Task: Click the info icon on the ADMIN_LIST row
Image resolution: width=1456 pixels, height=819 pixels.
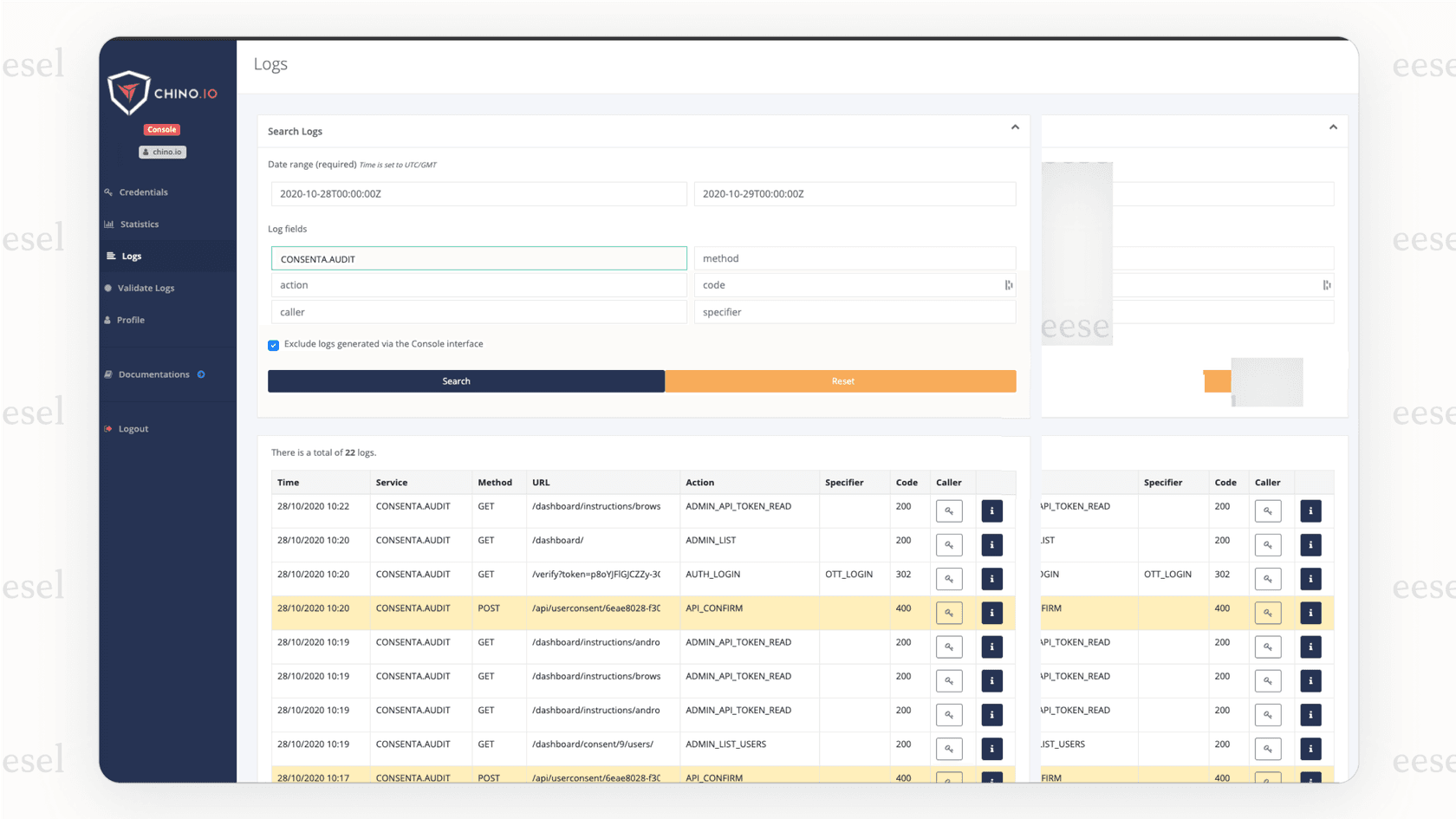Action: (x=991, y=544)
